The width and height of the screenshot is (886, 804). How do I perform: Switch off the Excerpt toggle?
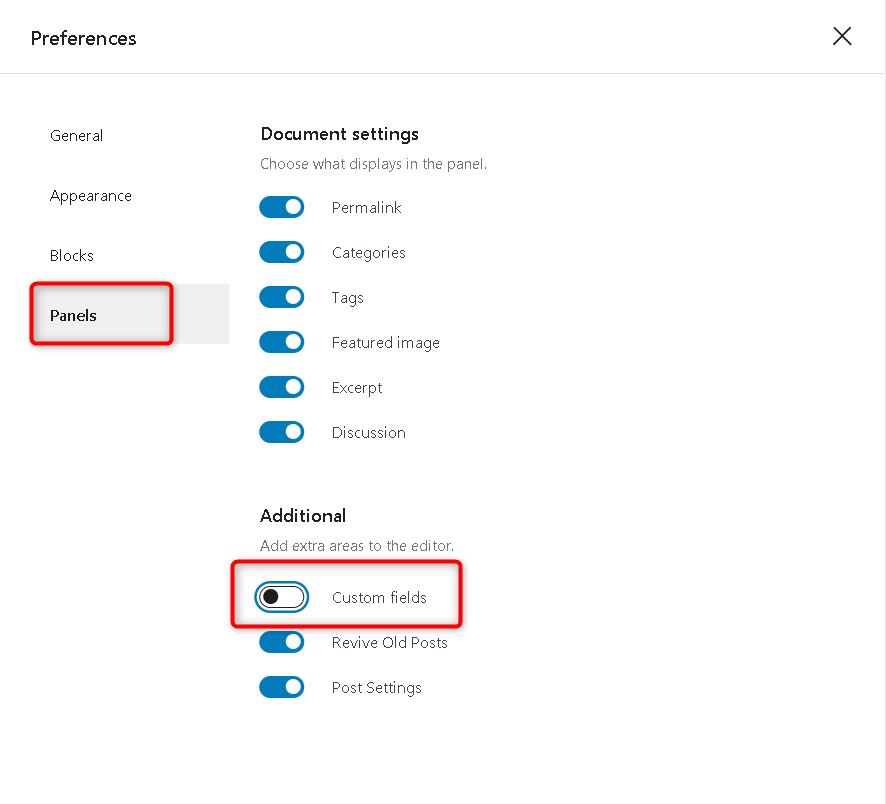(x=282, y=387)
